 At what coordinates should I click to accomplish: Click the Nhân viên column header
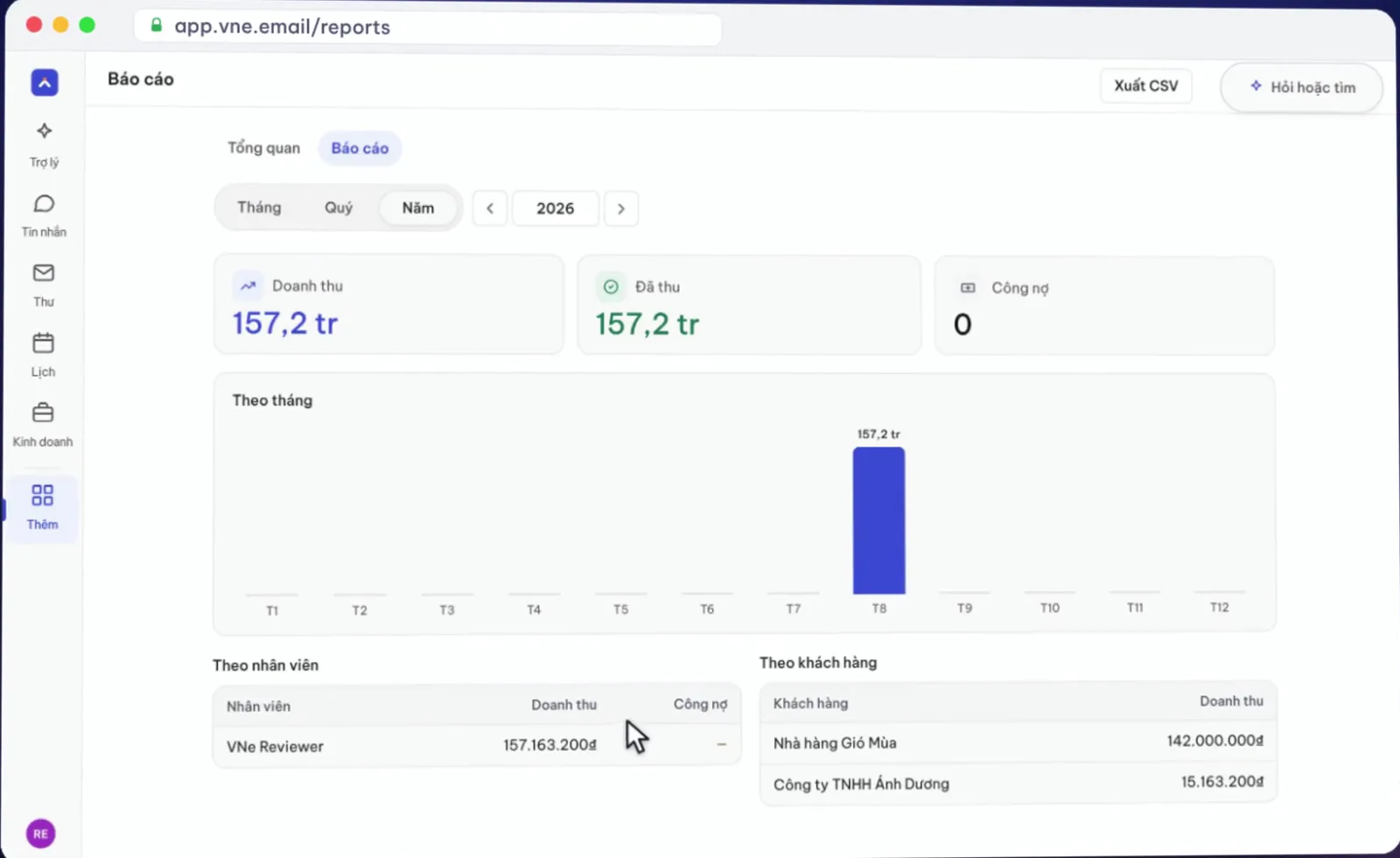tap(258, 706)
